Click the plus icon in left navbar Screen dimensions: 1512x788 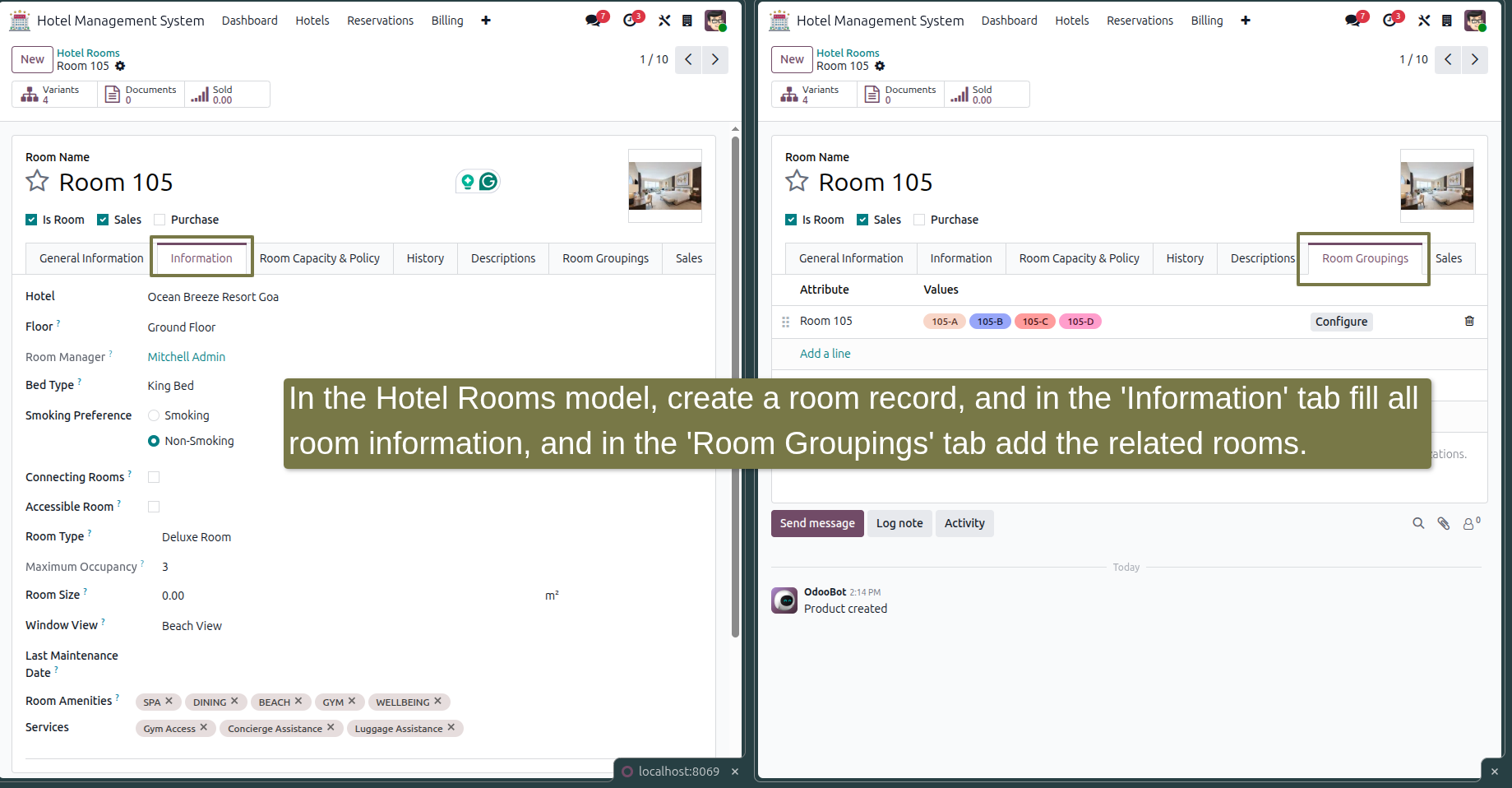coord(486,21)
